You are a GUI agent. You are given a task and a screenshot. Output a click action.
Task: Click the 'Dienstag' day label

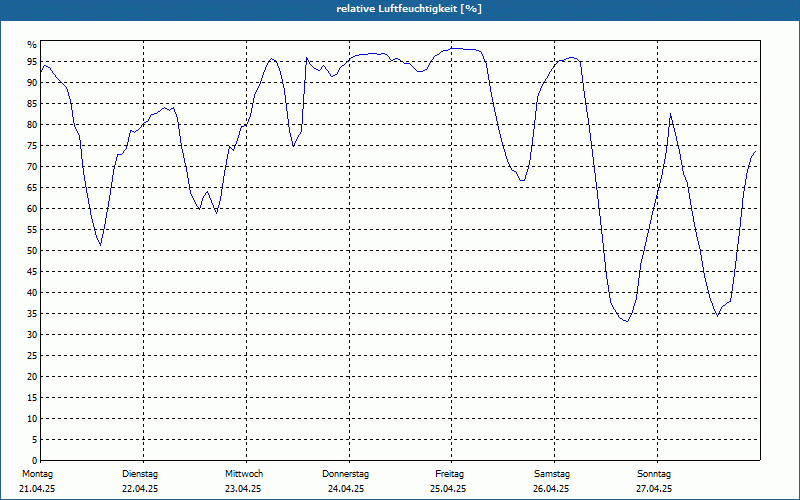pos(140,474)
